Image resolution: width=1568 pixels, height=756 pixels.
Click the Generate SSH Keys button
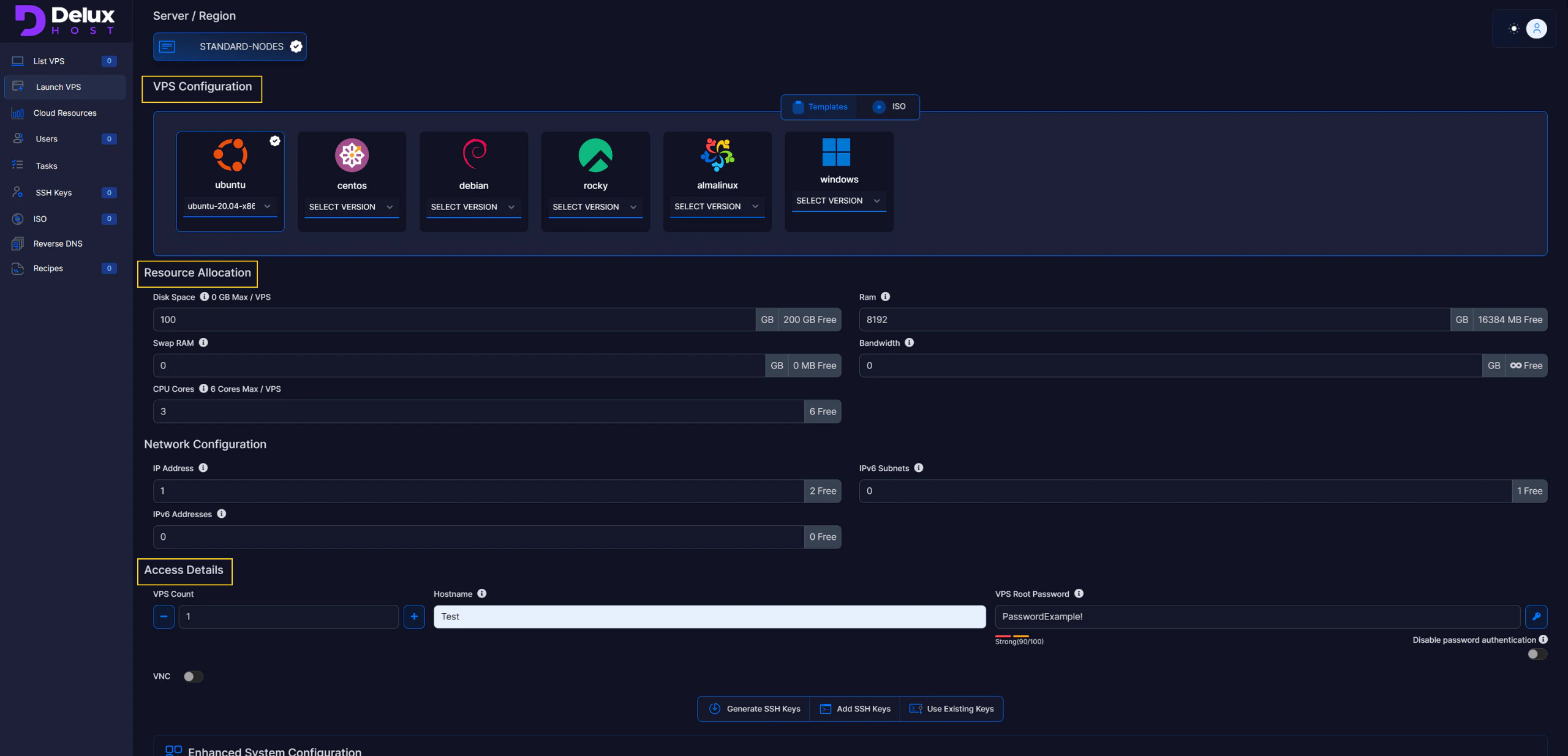754,709
